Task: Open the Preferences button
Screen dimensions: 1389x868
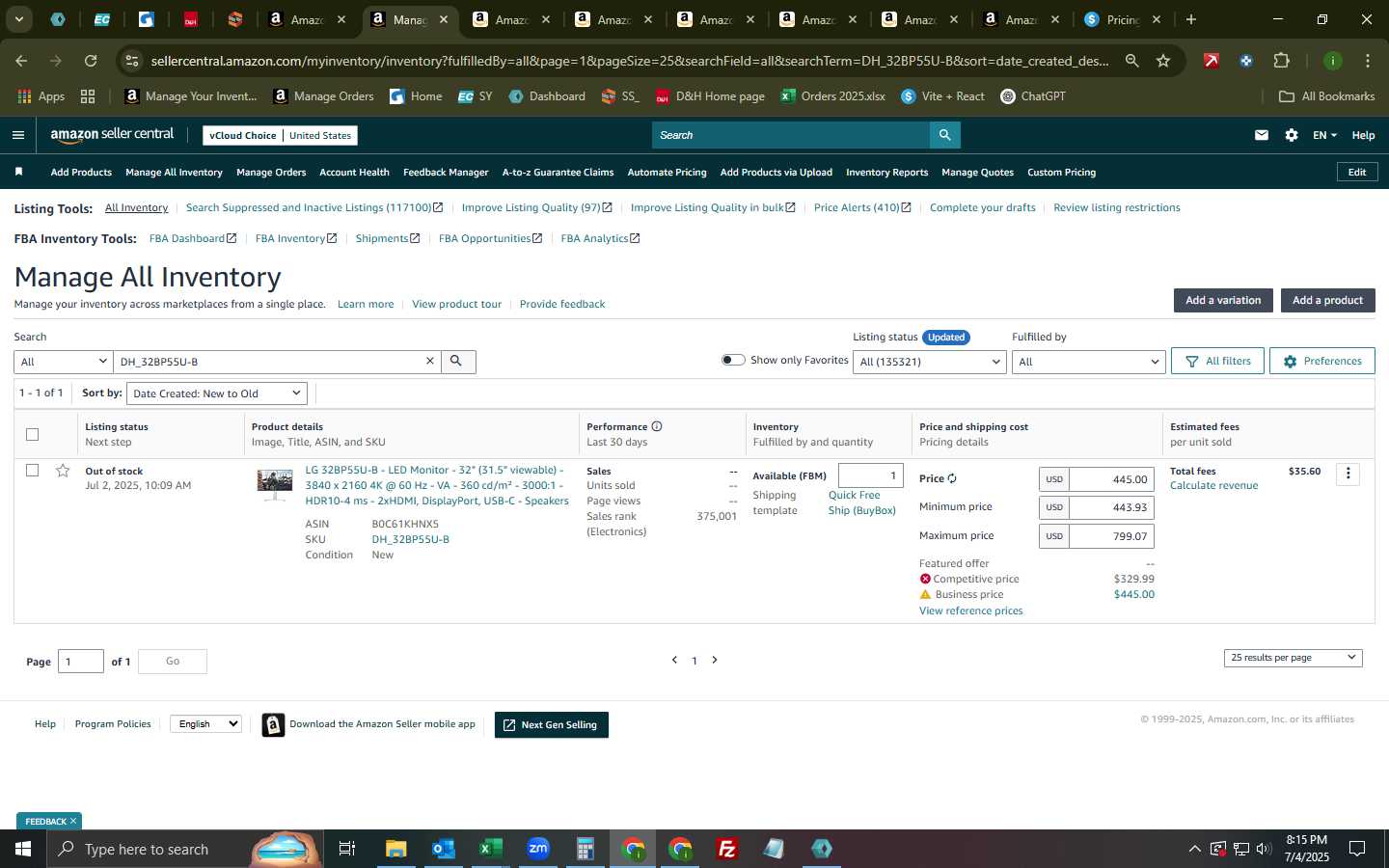Action: pyautogui.click(x=1321, y=361)
